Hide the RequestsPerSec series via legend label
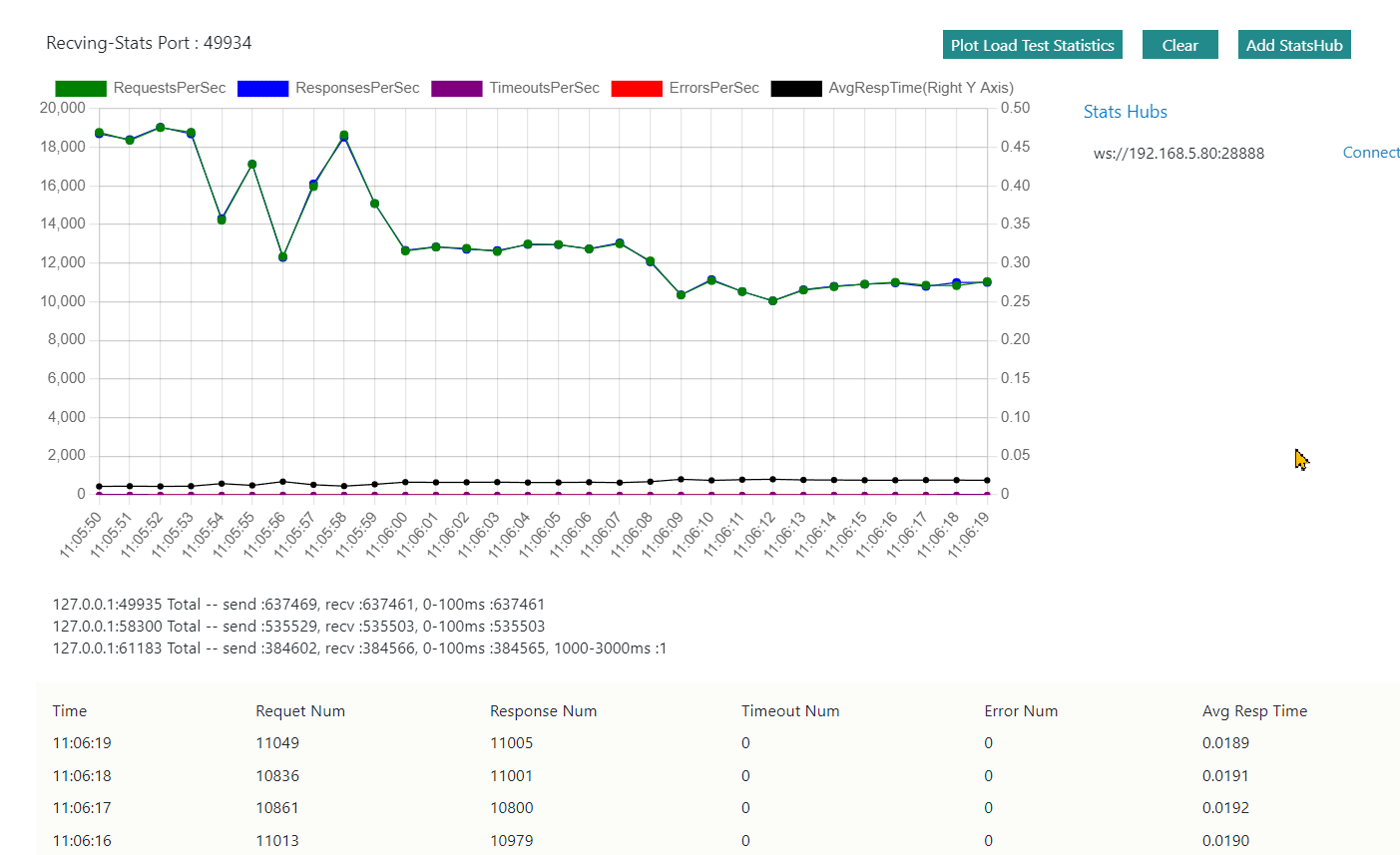 click(x=170, y=88)
